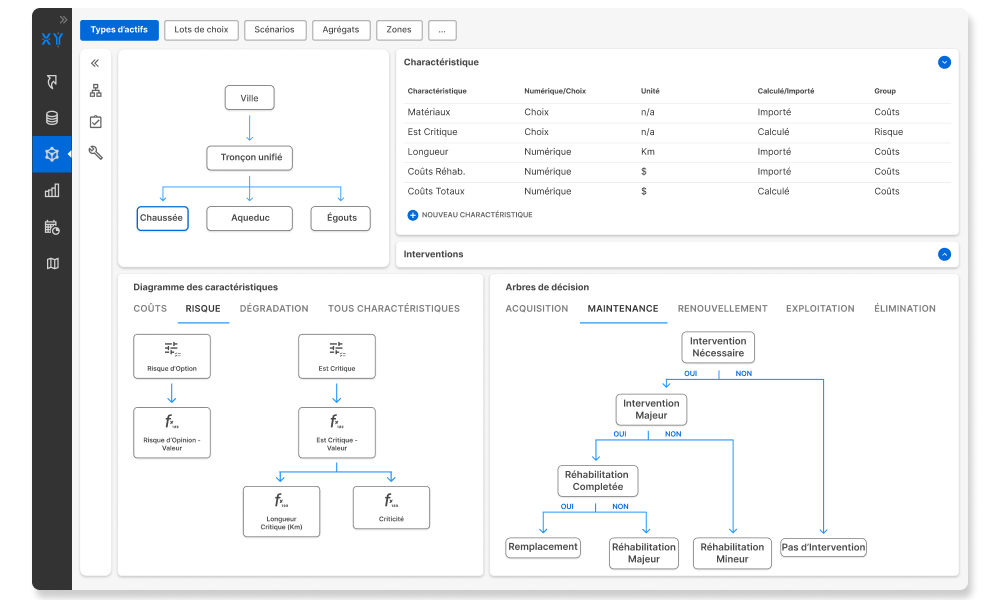
Task: Click NOUVEAU CHARACTÉRISTIQUE link text
Action: (477, 215)
